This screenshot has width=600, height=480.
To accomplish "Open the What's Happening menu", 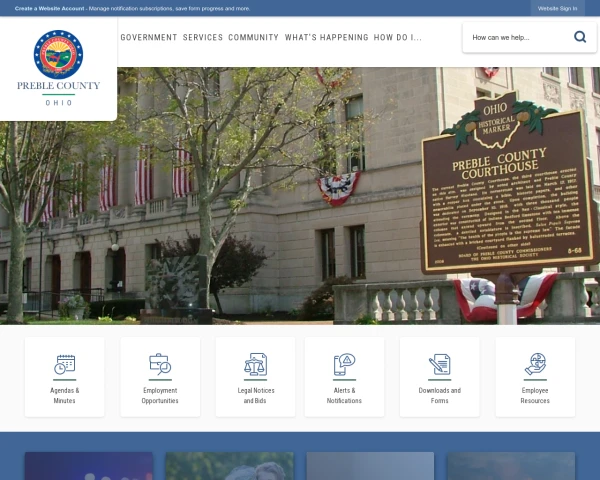I will pos(326,38).
